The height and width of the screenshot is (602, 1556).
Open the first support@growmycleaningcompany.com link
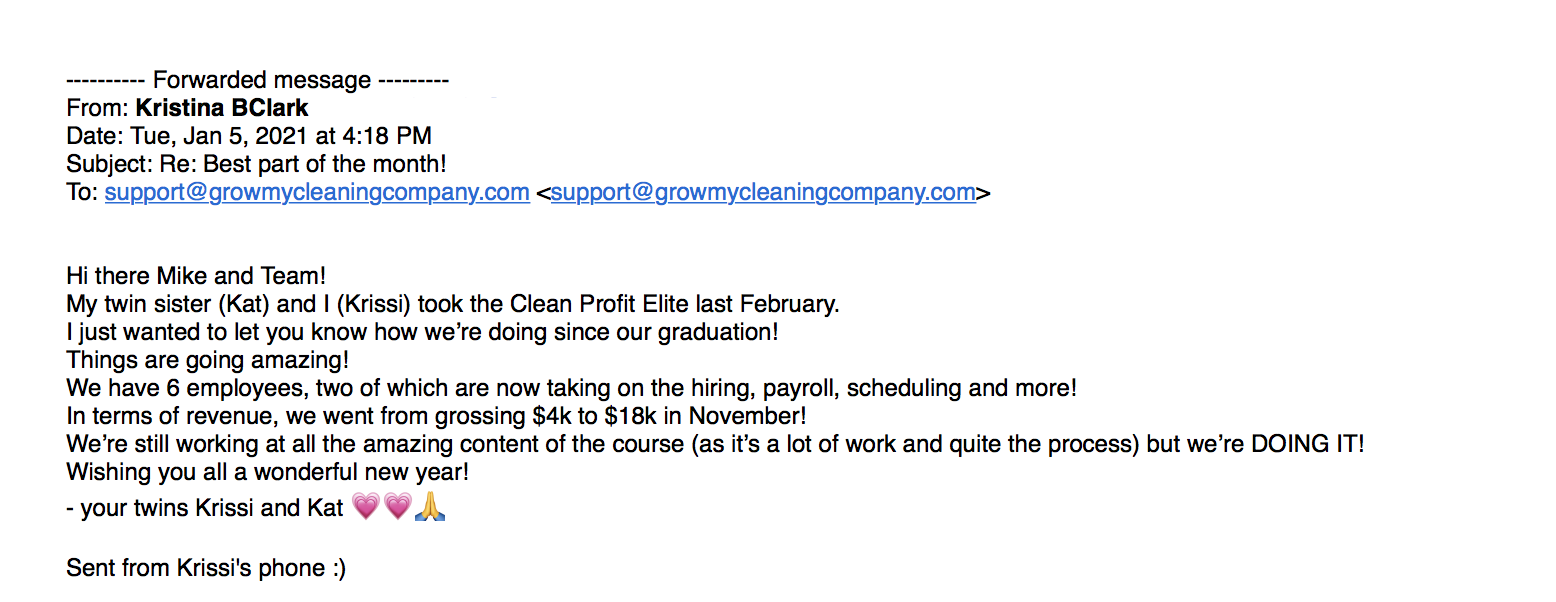pos(317,193)
